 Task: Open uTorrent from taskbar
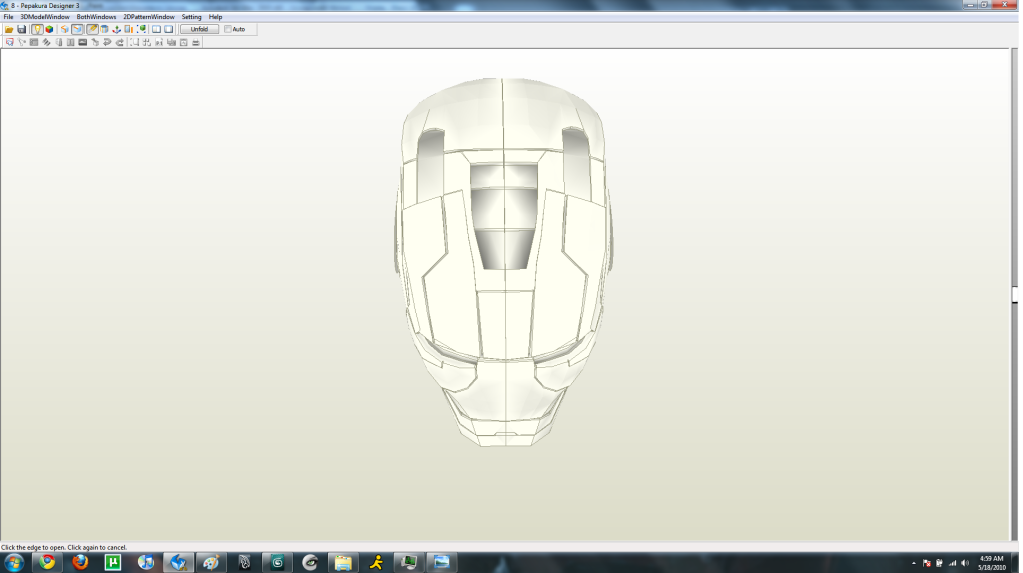pos(113,562)
